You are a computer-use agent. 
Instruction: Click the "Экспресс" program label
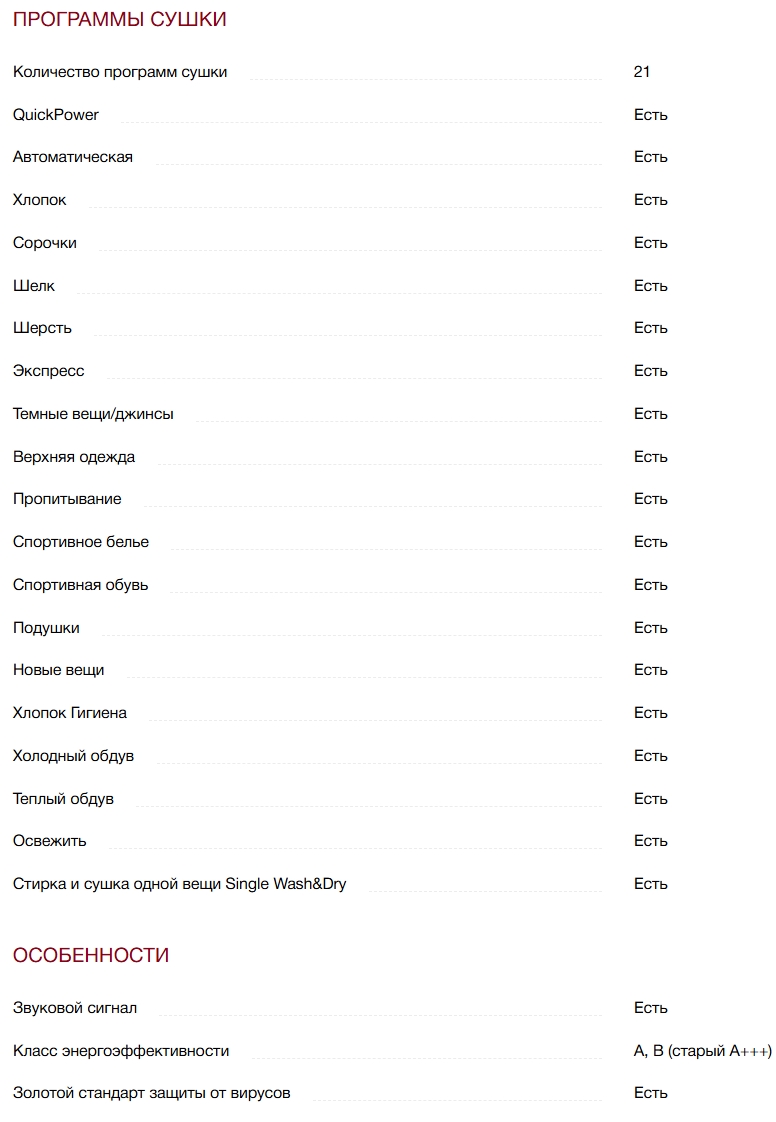tap(49, 371)
